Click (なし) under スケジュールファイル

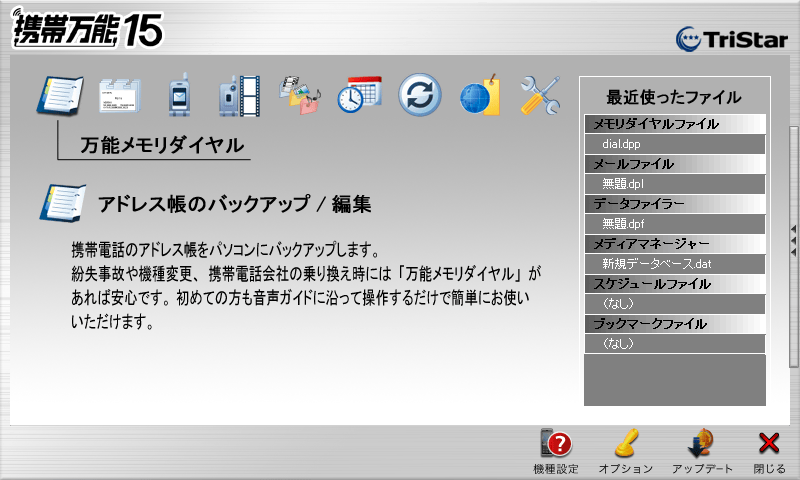point(674,304)
